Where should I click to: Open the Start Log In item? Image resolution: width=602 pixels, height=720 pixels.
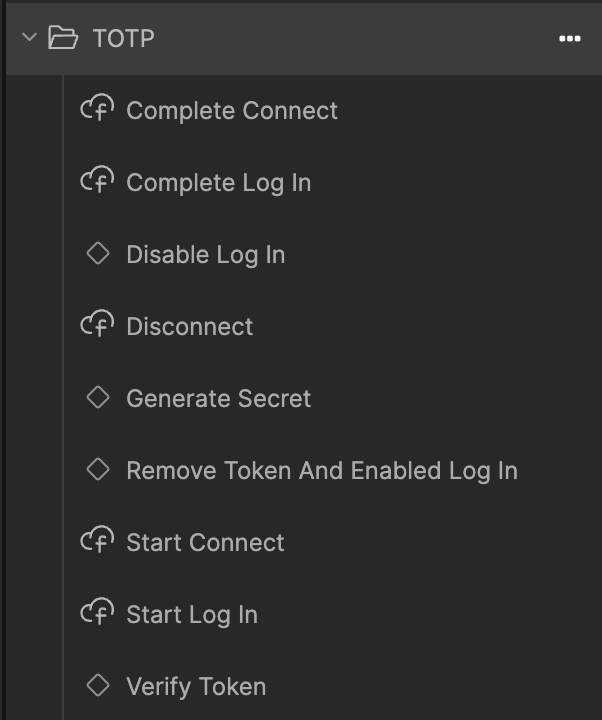[x=191, y=615]
